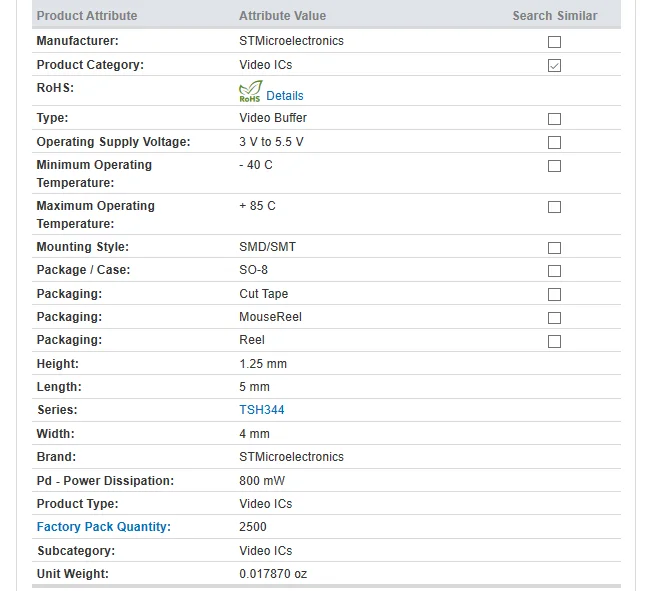Open the RoHS Details link
The width and height of the screenshot is (671, 591).
tap(285, 95)
